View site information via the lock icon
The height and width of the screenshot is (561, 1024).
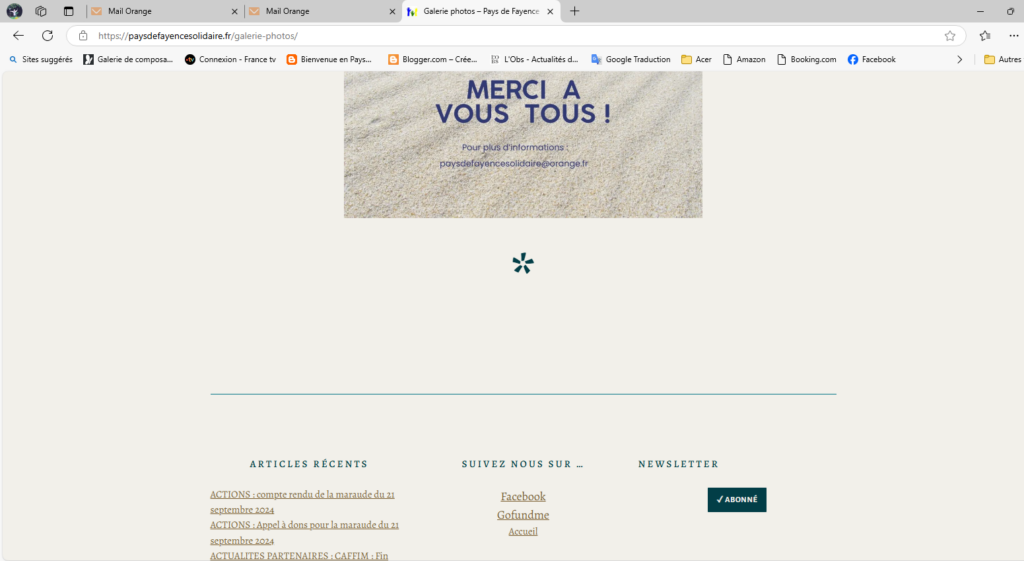pos(84,36)
